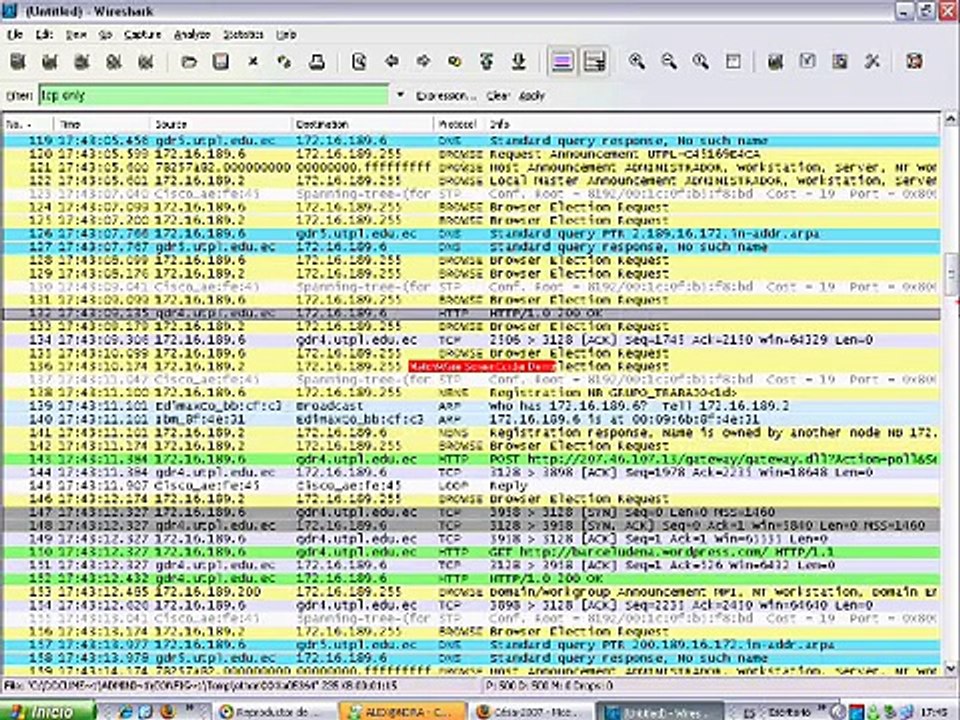Open the Help menu
Viewport: 960px width, 720px height.
pyautogui.click(x=286, y=35)
